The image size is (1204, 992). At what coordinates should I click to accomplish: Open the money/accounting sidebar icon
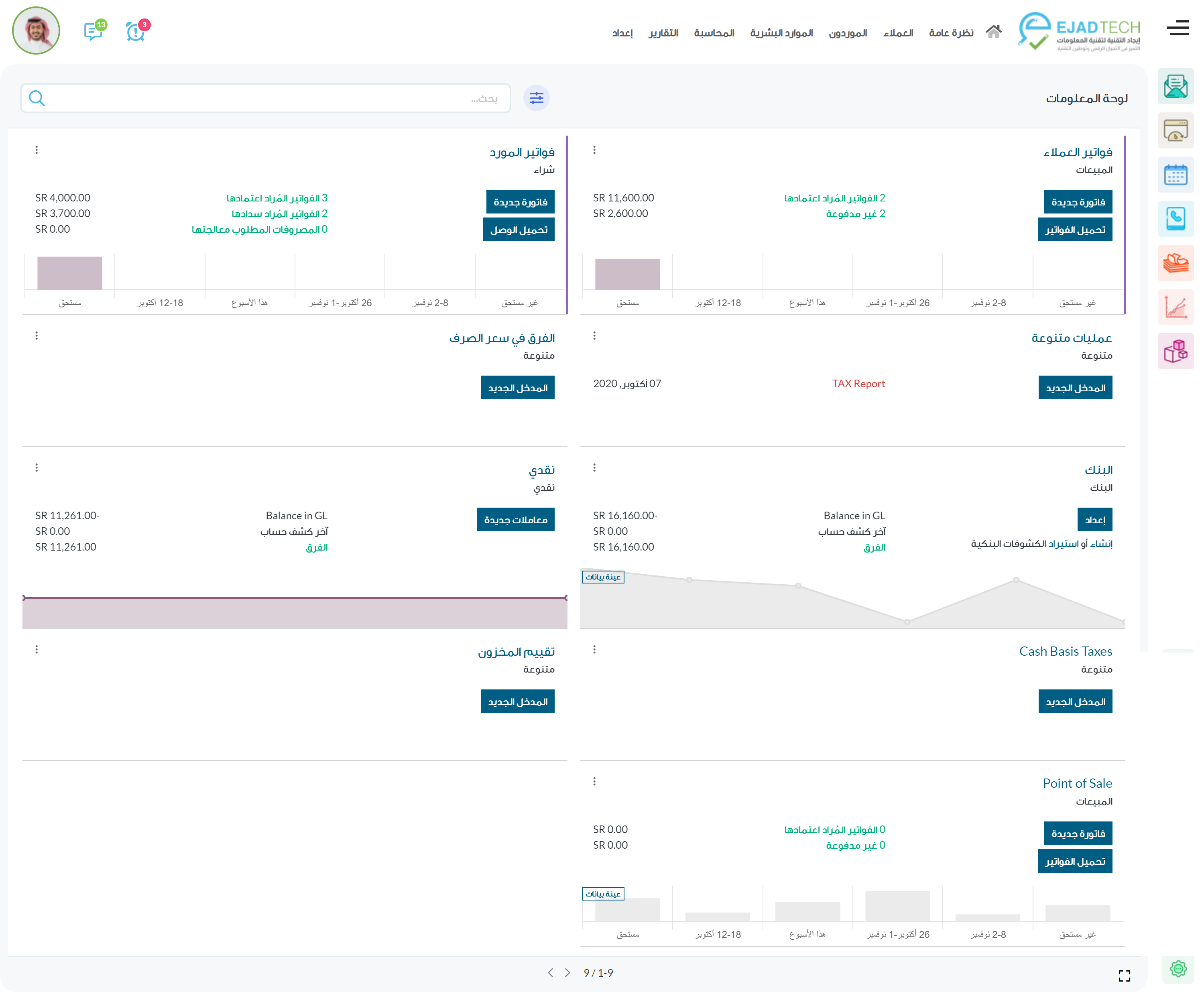[x=1175, y=263]
